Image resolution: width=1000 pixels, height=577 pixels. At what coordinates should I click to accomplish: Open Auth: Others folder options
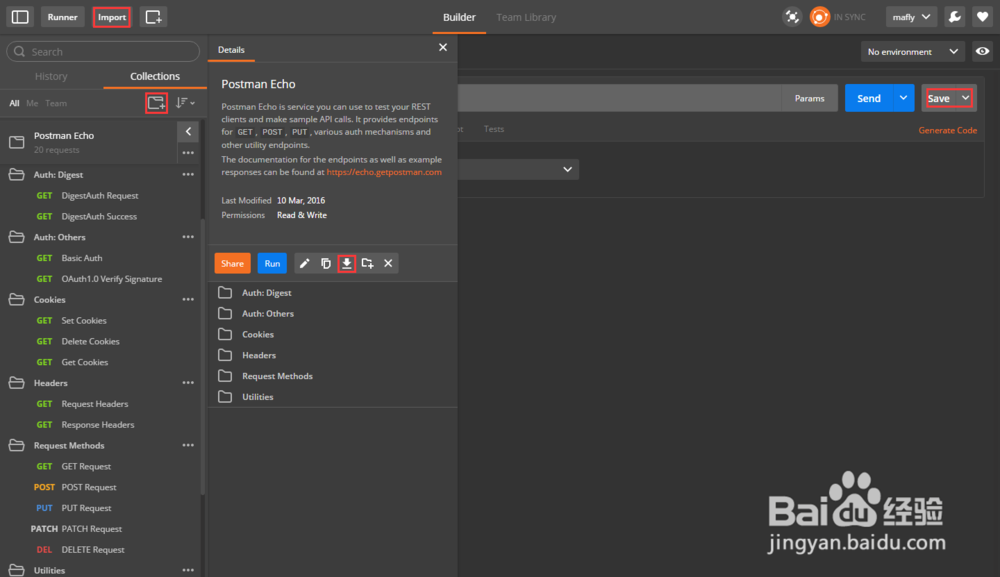tap(188, 237)
